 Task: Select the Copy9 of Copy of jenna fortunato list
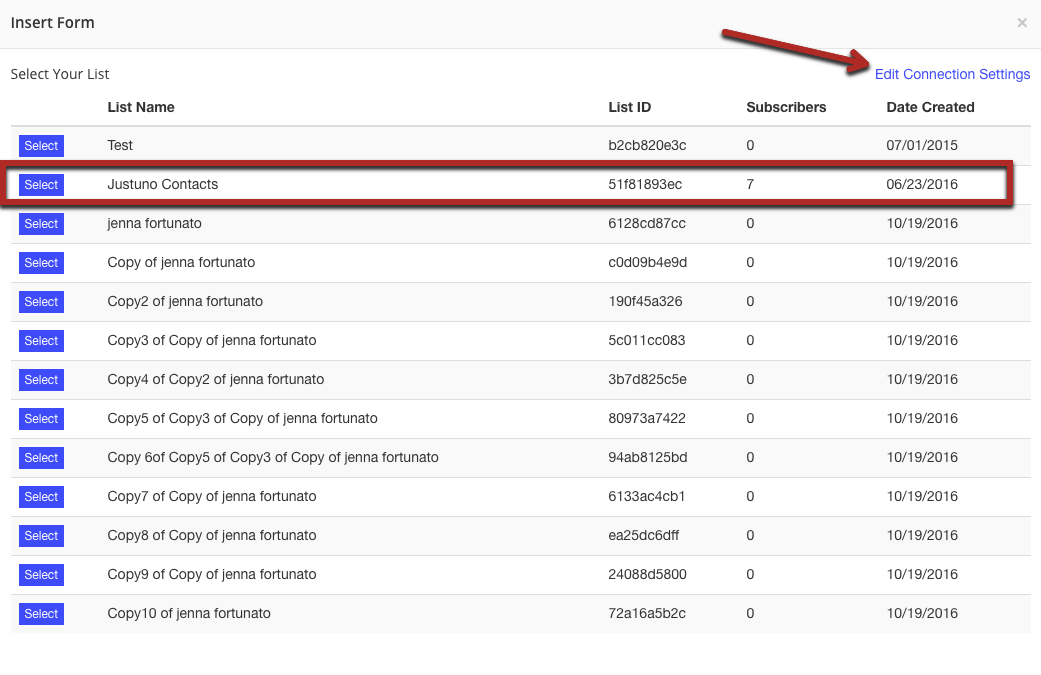[40, 574]
